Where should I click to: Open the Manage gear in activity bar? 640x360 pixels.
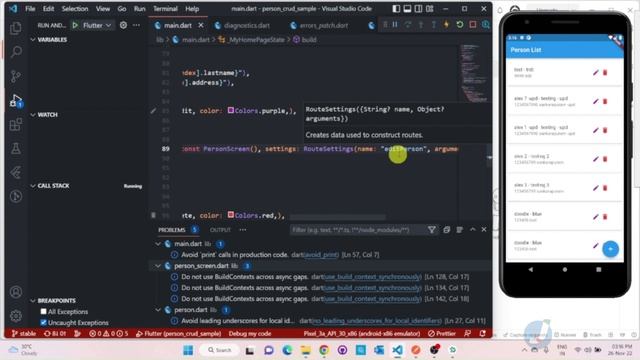point(16,316)
